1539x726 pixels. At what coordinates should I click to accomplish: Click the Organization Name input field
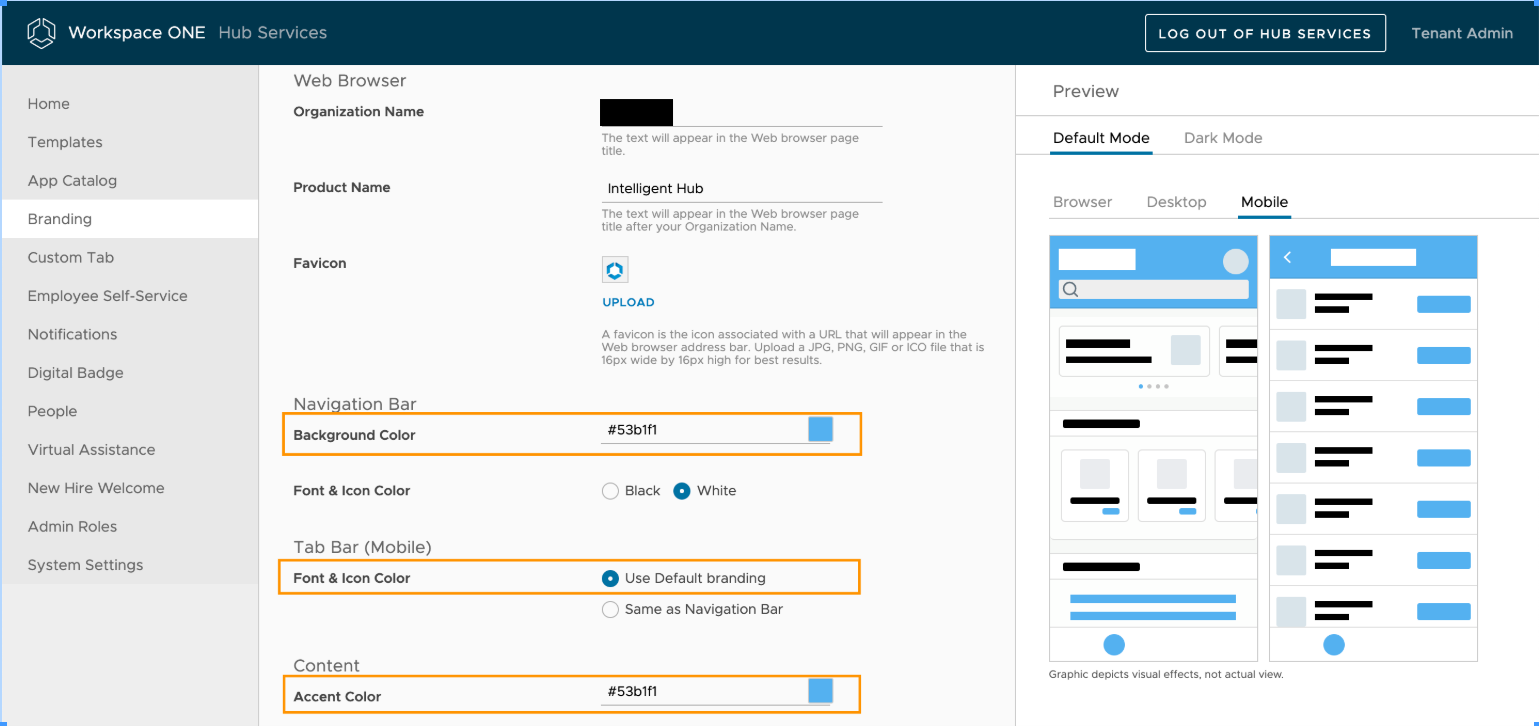pos(741,112)
